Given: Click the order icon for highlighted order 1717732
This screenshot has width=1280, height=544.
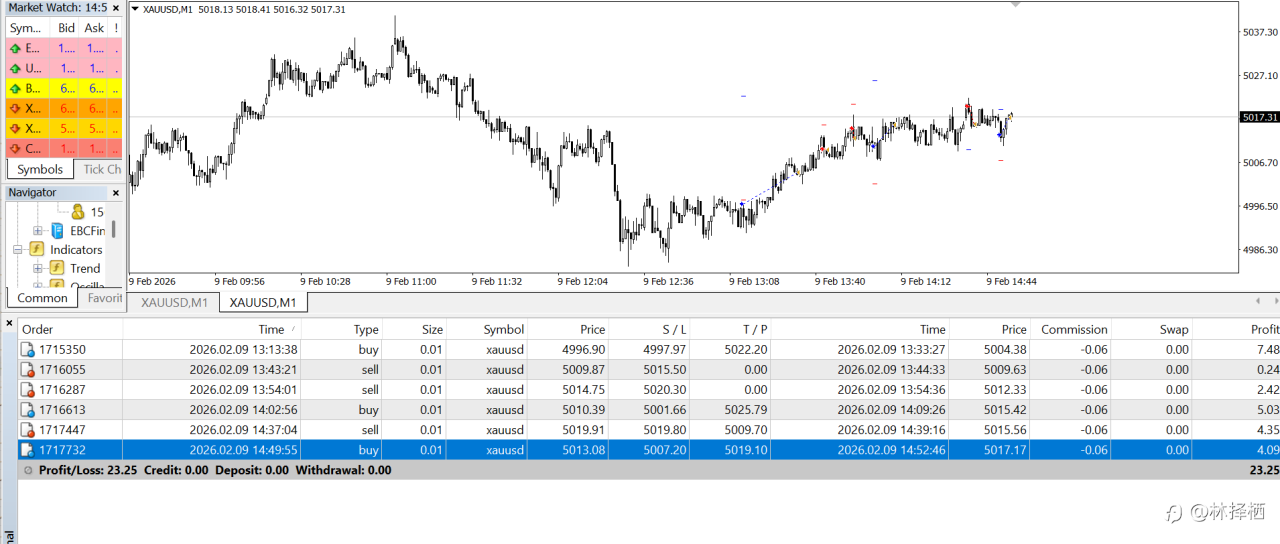Looking at the screenshot, I should (x=28, y=450).
